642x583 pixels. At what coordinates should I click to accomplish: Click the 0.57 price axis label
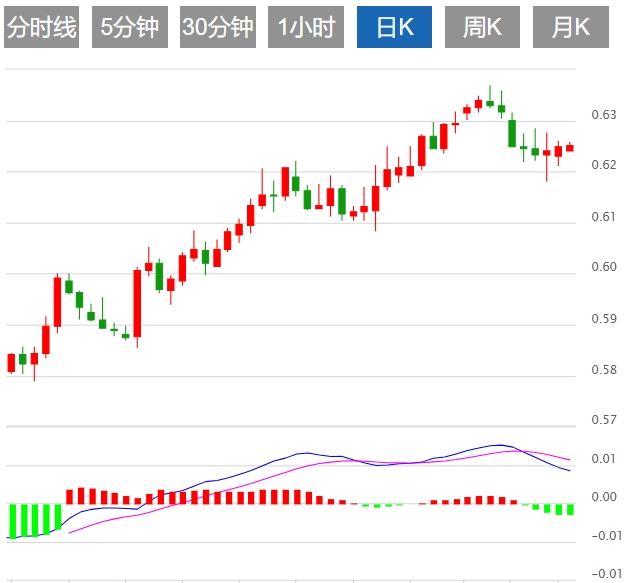604,420
